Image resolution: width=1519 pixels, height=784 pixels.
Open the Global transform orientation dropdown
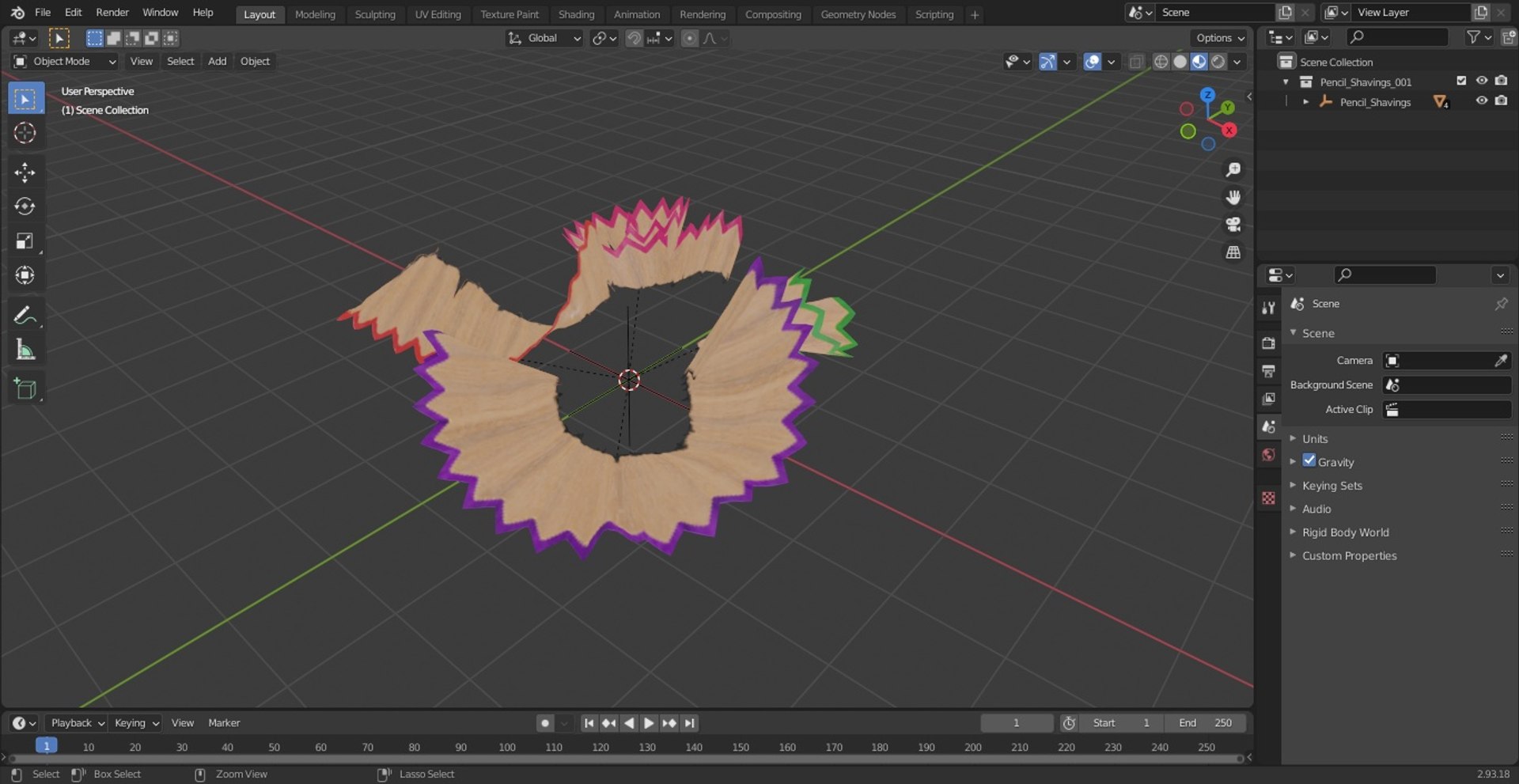[x=544, y=38]
